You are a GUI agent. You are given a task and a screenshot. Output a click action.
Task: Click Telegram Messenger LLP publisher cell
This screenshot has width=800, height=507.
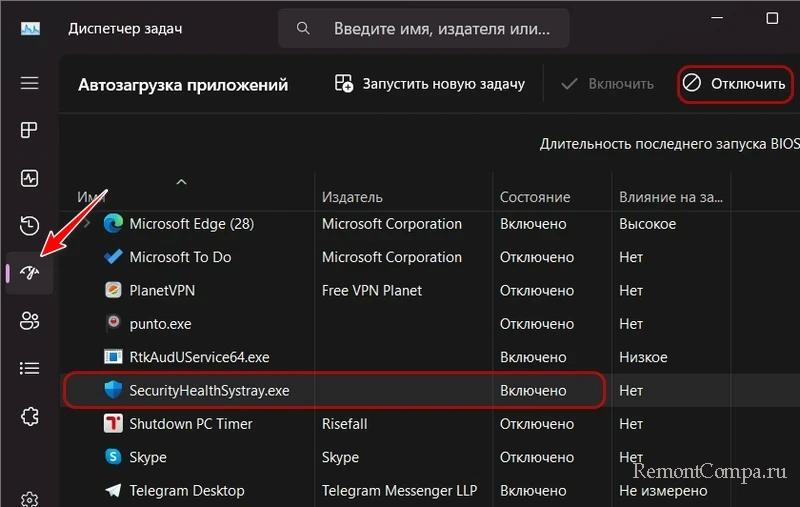(x=399, y=490)
